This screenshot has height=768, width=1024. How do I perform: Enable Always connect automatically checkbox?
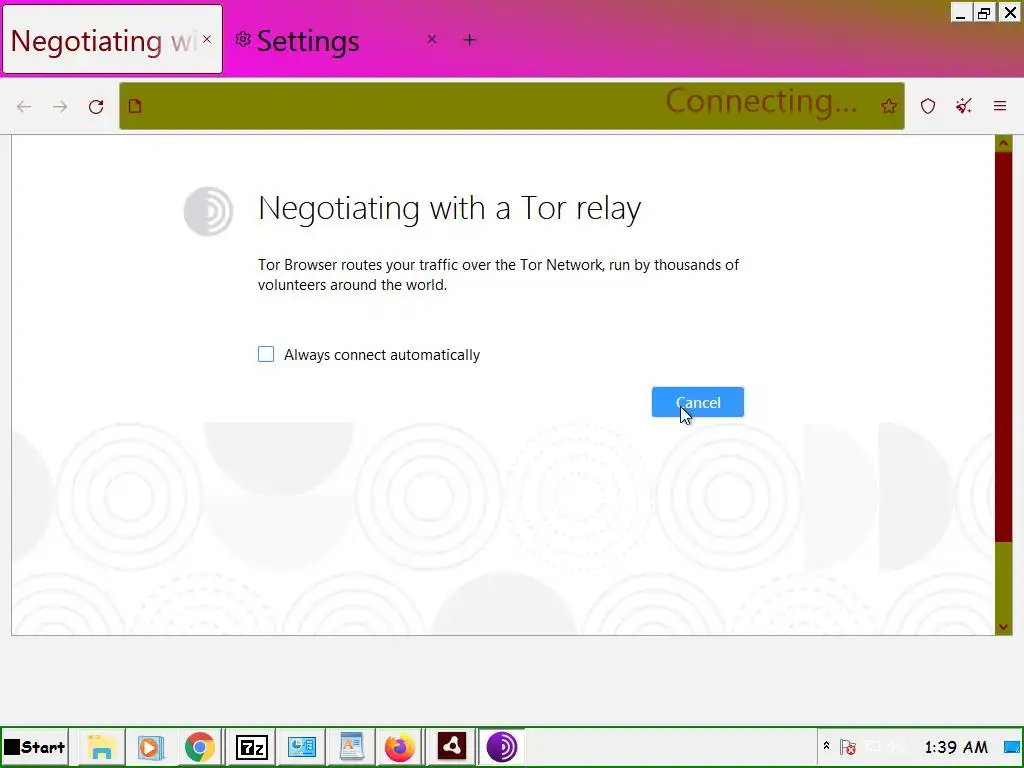click(266, 354)
